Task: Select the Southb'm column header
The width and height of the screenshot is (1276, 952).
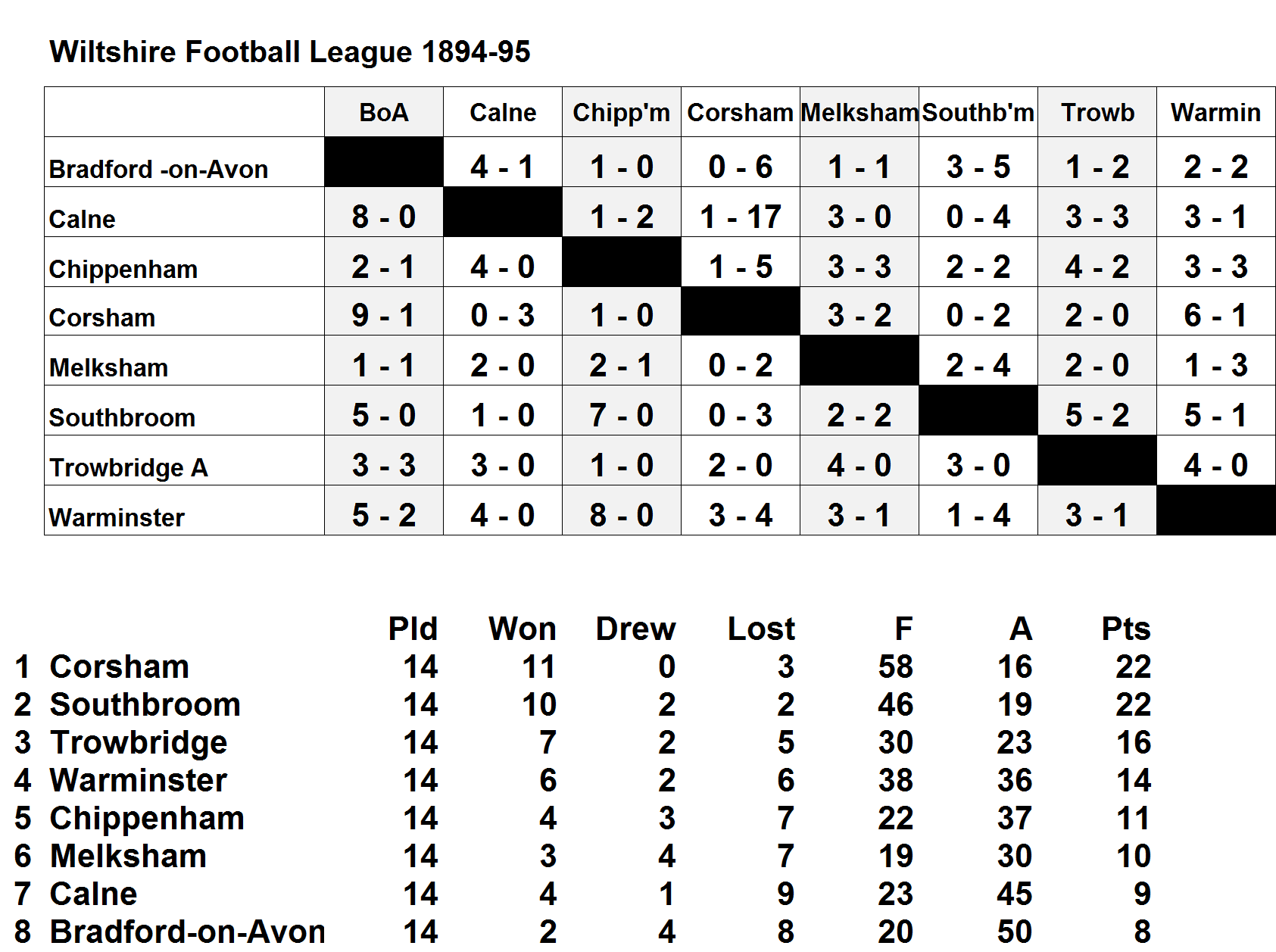Action: tap(978, 112)
